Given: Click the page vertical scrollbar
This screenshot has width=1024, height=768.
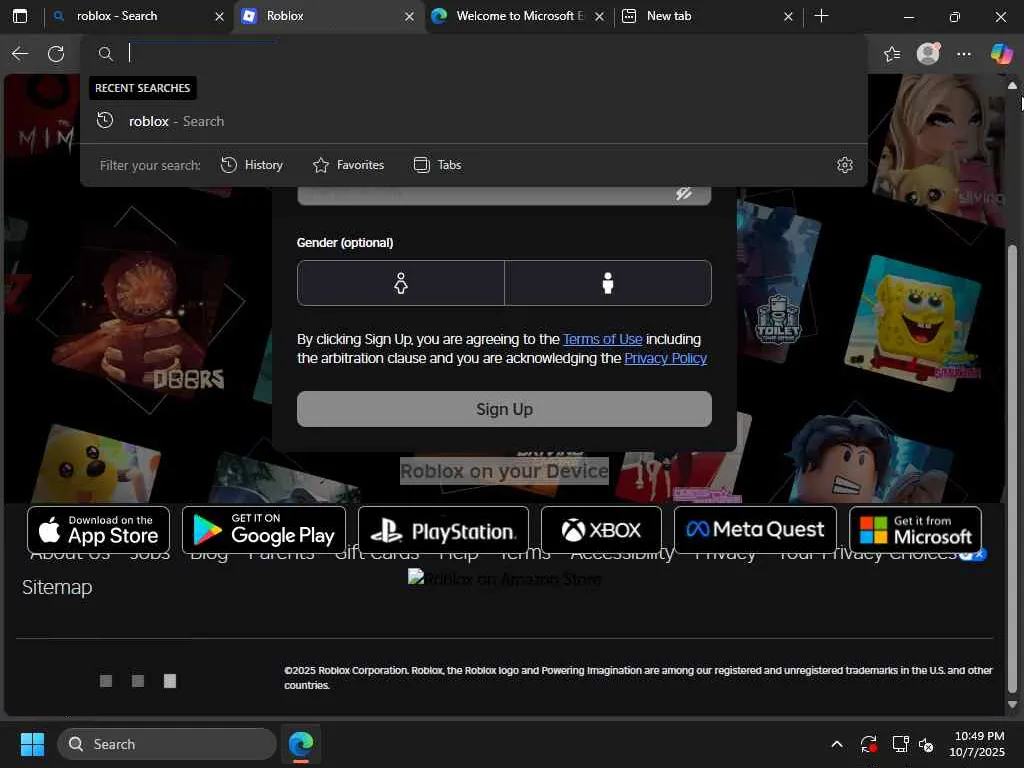Looking at the screenshot, I should (x=1012, y=468).
